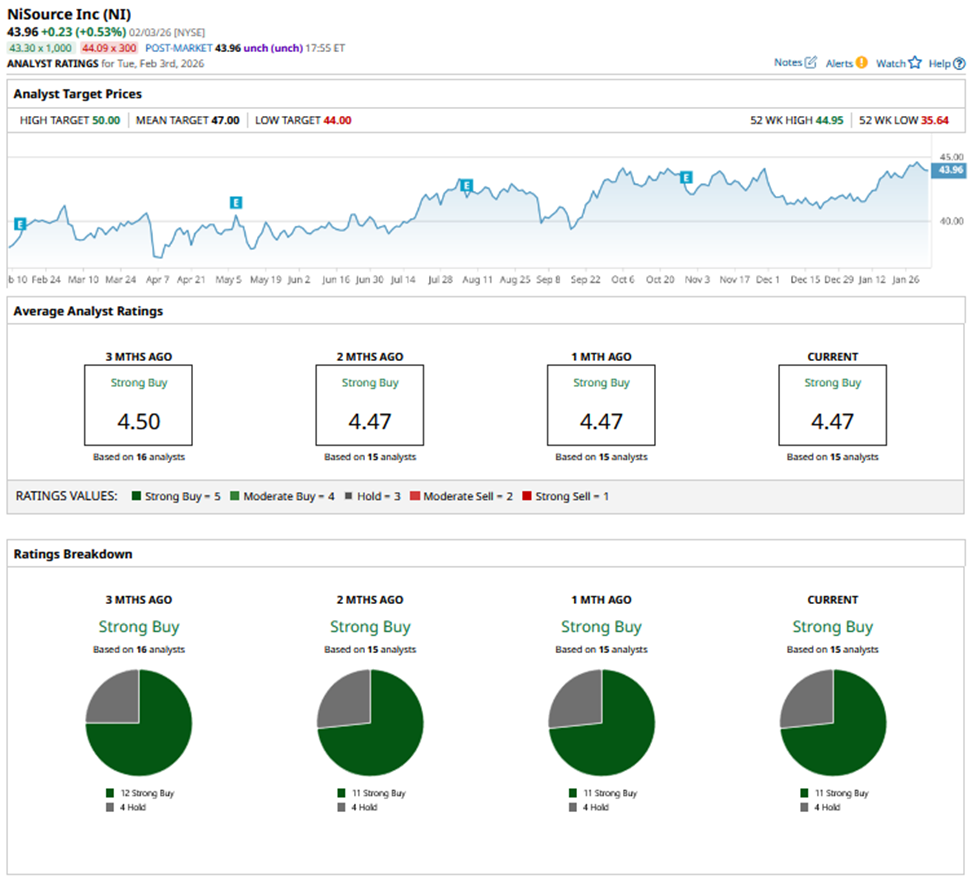This screenshot has height=888, width=975.
Task: Select the earnings E marker near Aug 11
Action: (466, 185)
